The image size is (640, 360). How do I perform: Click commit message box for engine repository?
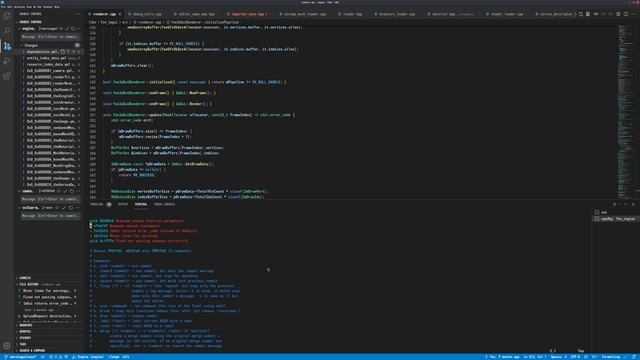pyautogui.click(x=50, y=37)
